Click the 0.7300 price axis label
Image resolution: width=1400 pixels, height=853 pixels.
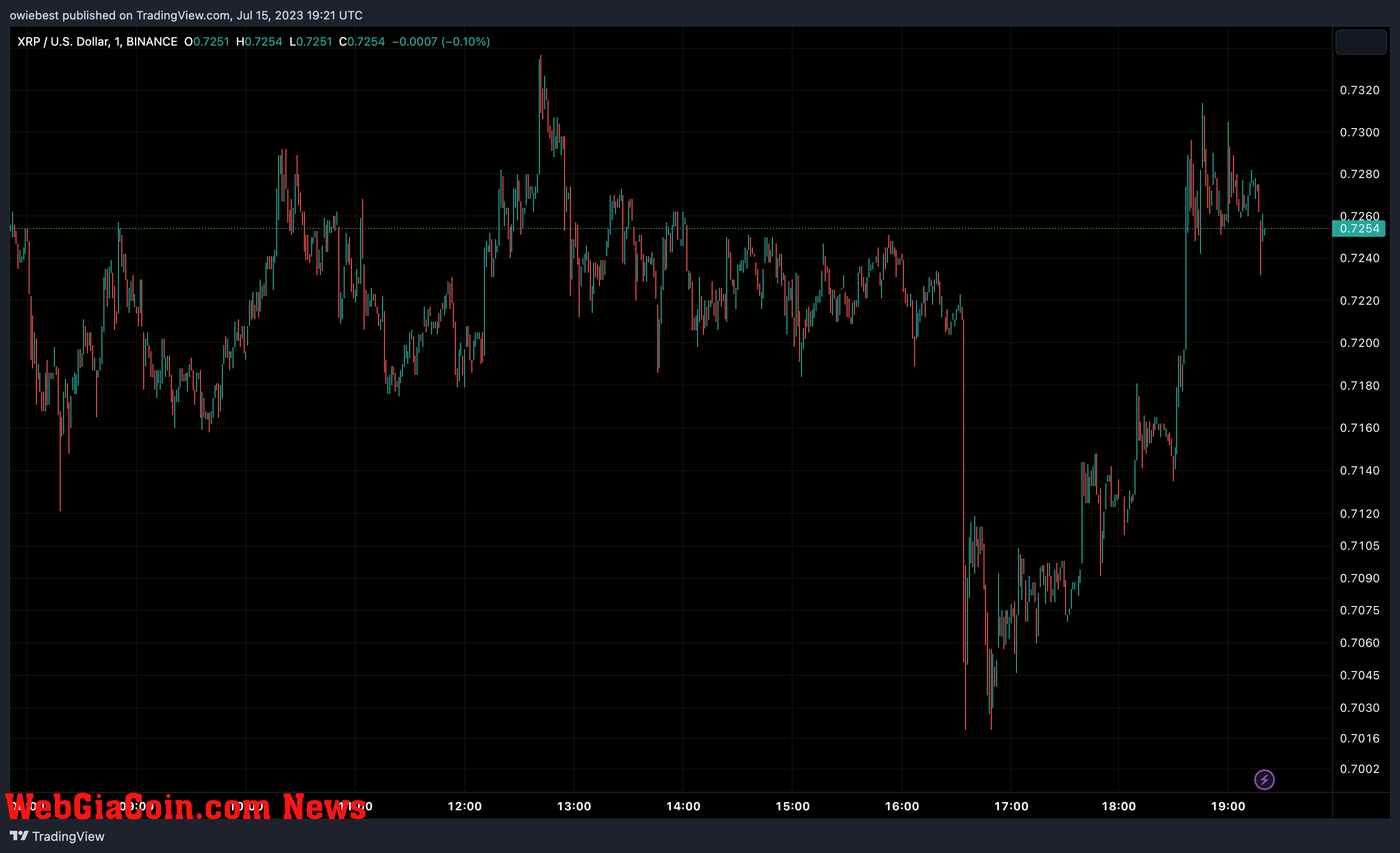pos(1360,132)
